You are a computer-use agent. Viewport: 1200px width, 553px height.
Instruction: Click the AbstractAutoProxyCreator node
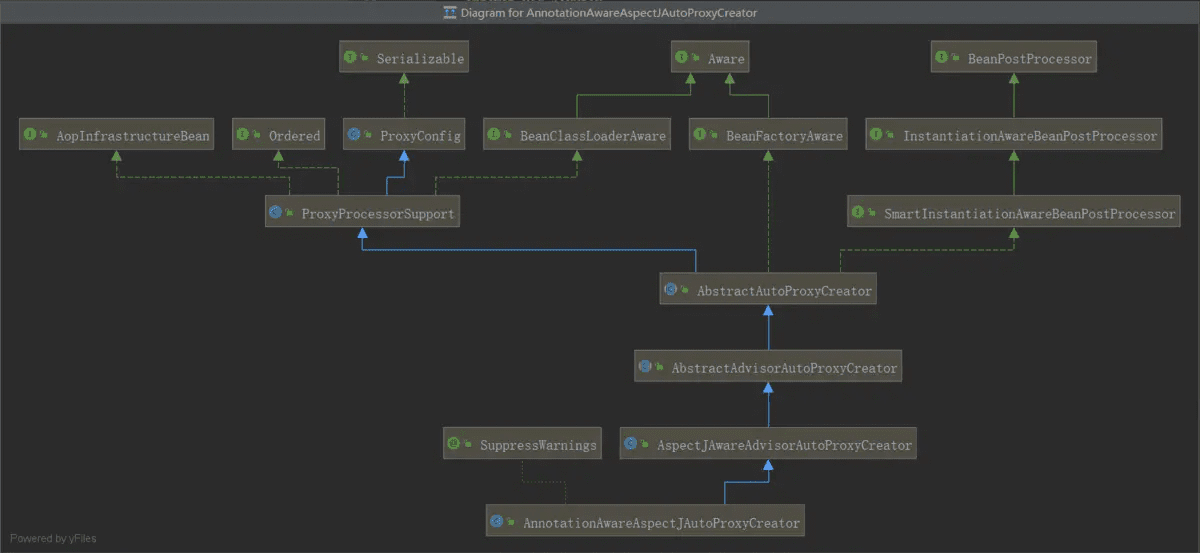click(768, 291)
